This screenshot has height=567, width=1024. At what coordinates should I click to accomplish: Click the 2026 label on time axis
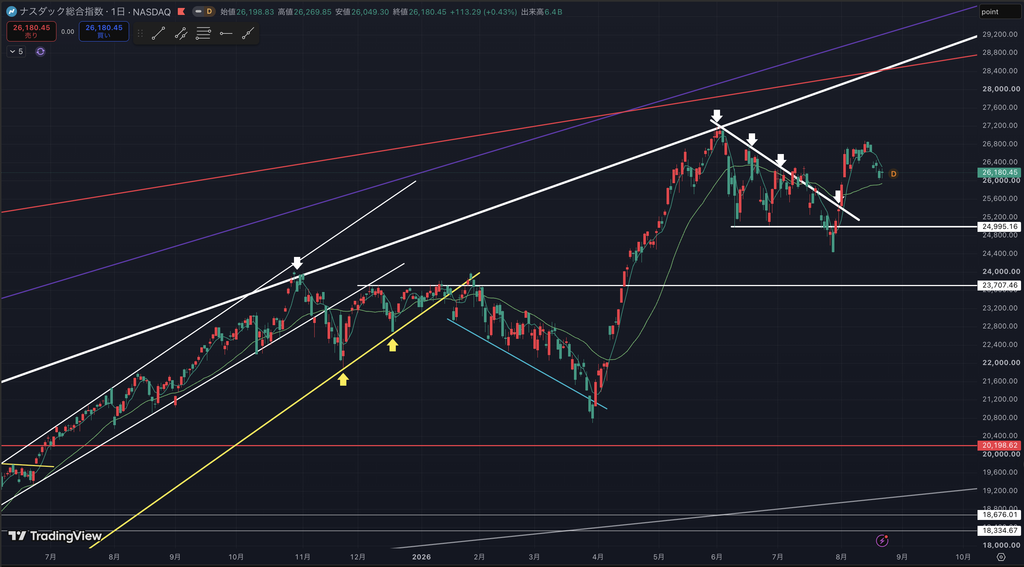pyautogui.click(x=419, y=557)
